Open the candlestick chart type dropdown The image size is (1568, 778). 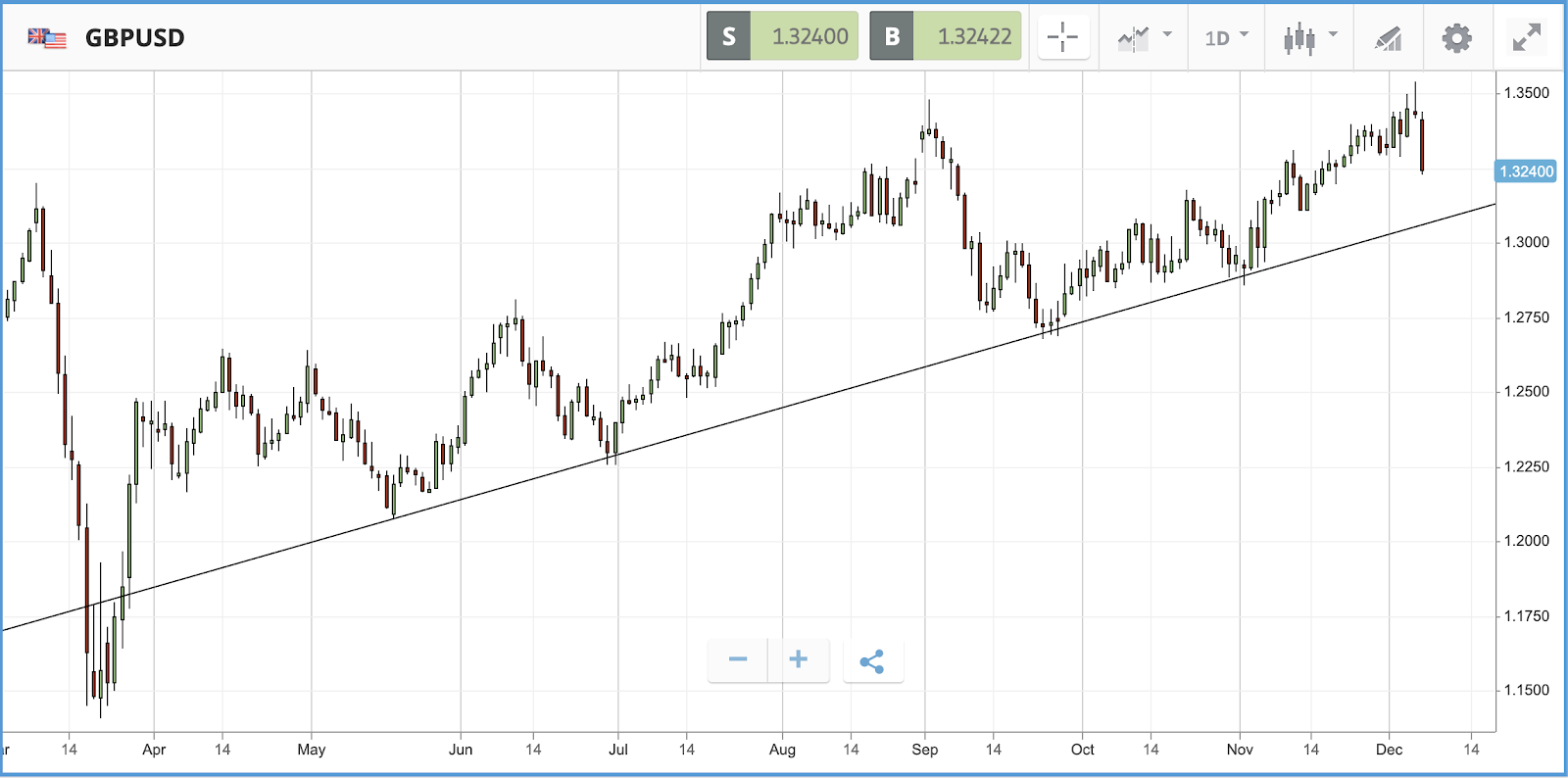point(1309,38)
